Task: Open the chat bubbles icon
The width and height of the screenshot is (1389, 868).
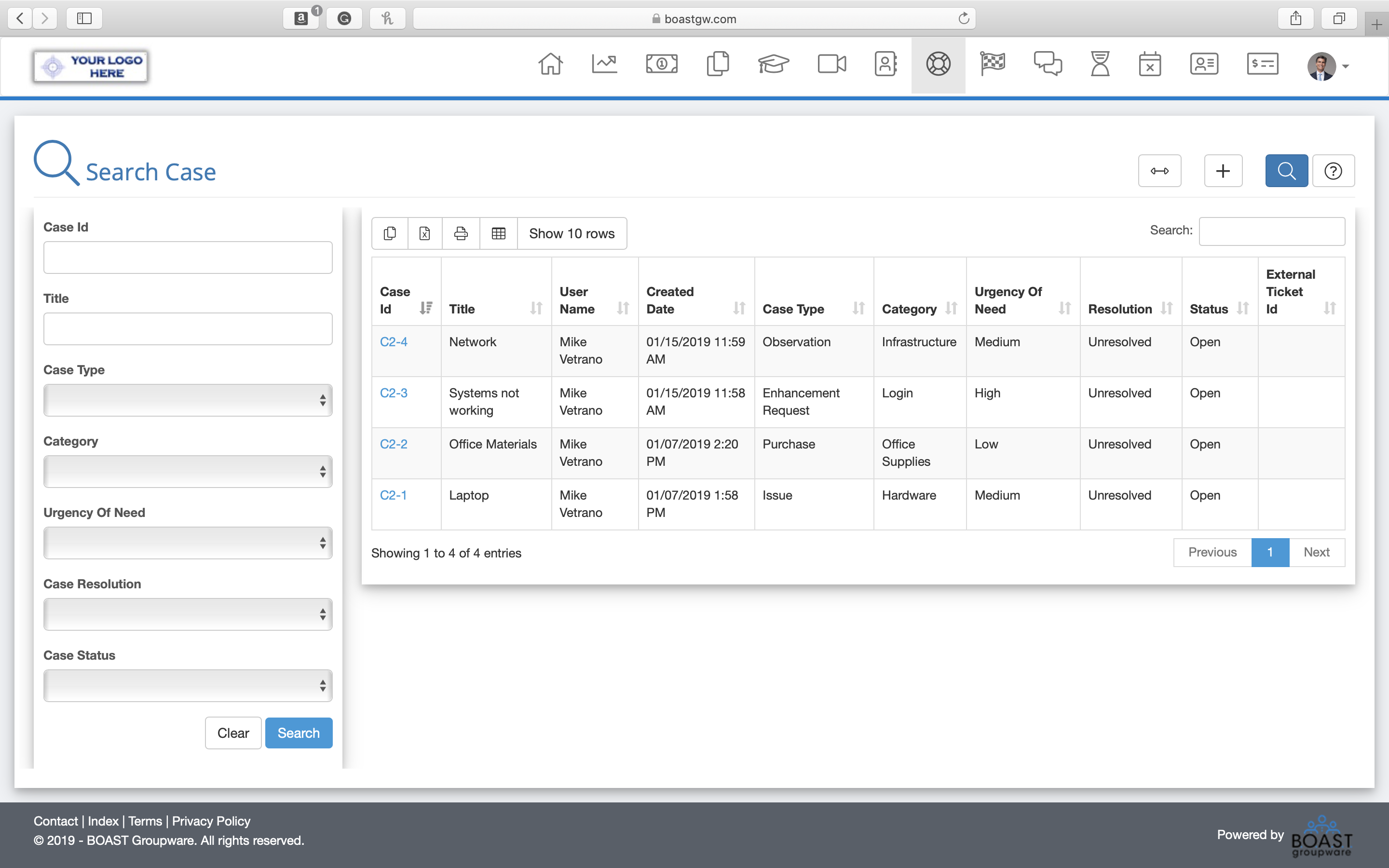Action: [x=1048, y=64]
